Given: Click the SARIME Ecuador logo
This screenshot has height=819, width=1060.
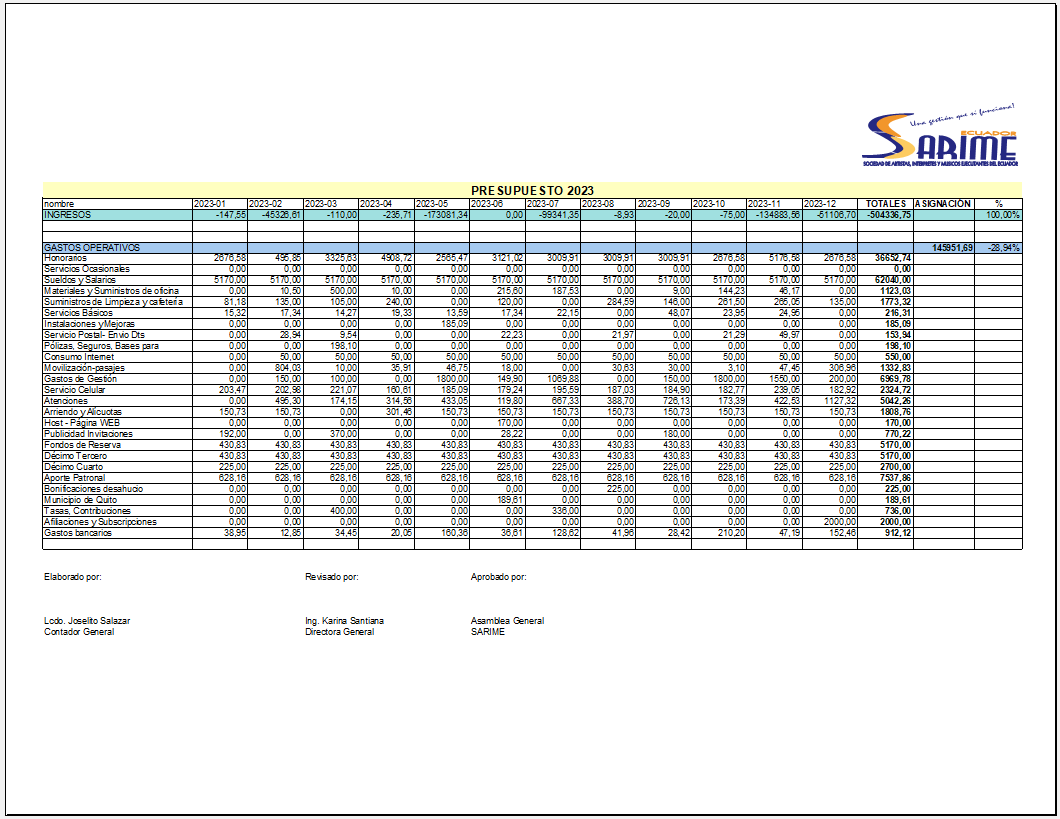Looking at the screenshot, I should click(x=940, y=136).
